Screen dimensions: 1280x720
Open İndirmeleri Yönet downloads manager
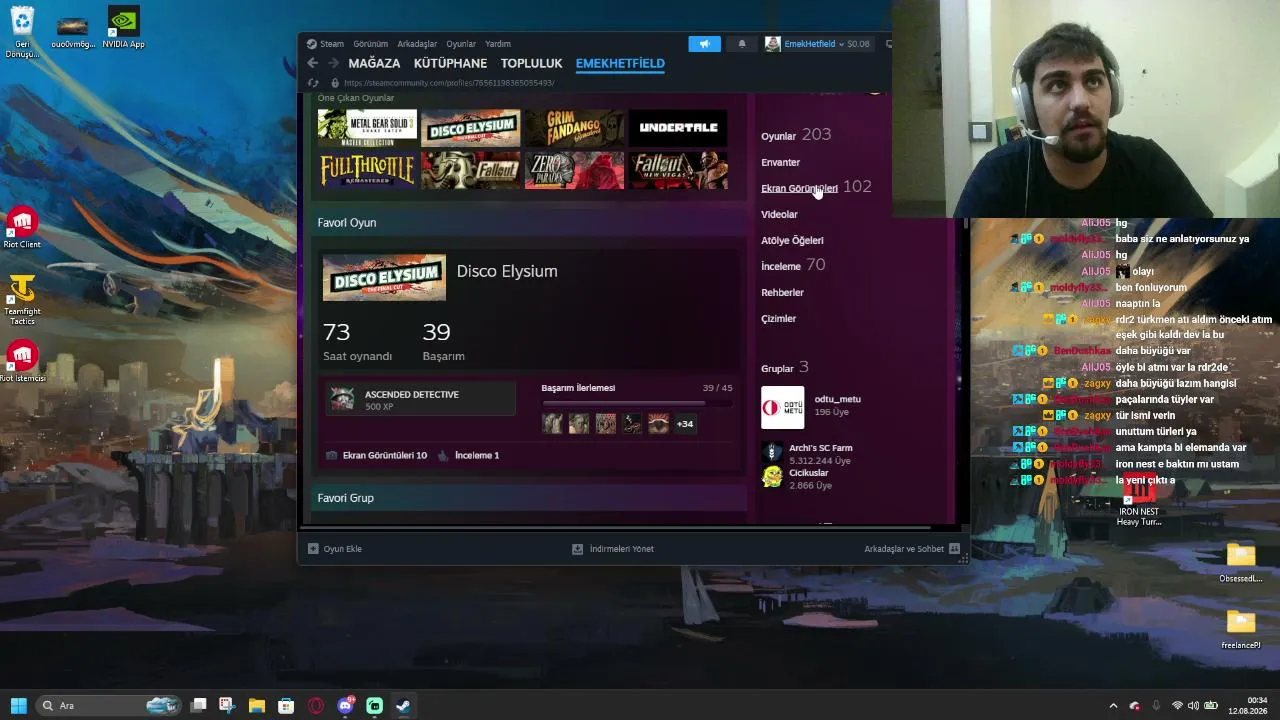pyautogui.click(x=613, y=549)
